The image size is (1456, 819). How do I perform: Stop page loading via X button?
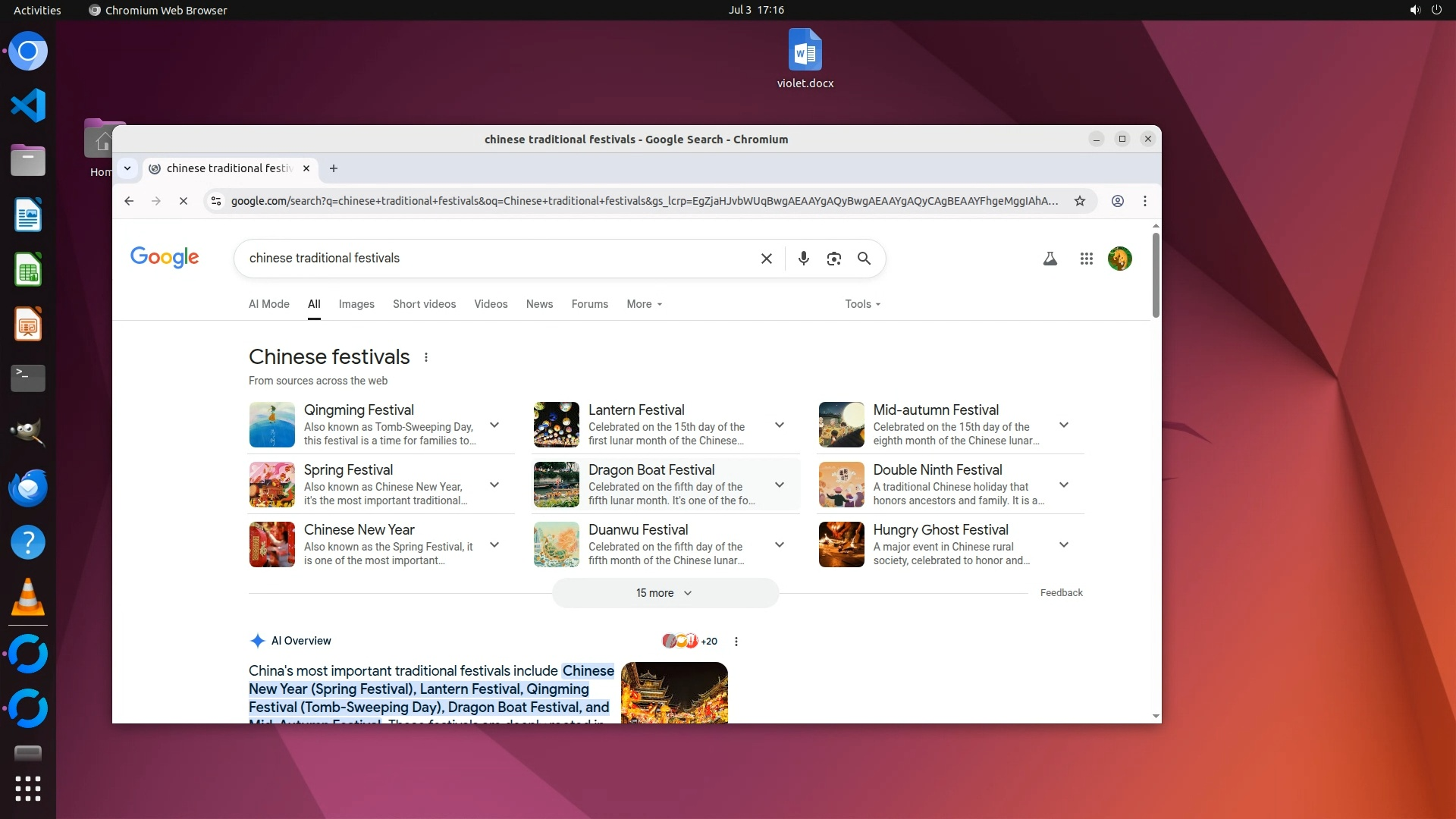click(183, 201)
